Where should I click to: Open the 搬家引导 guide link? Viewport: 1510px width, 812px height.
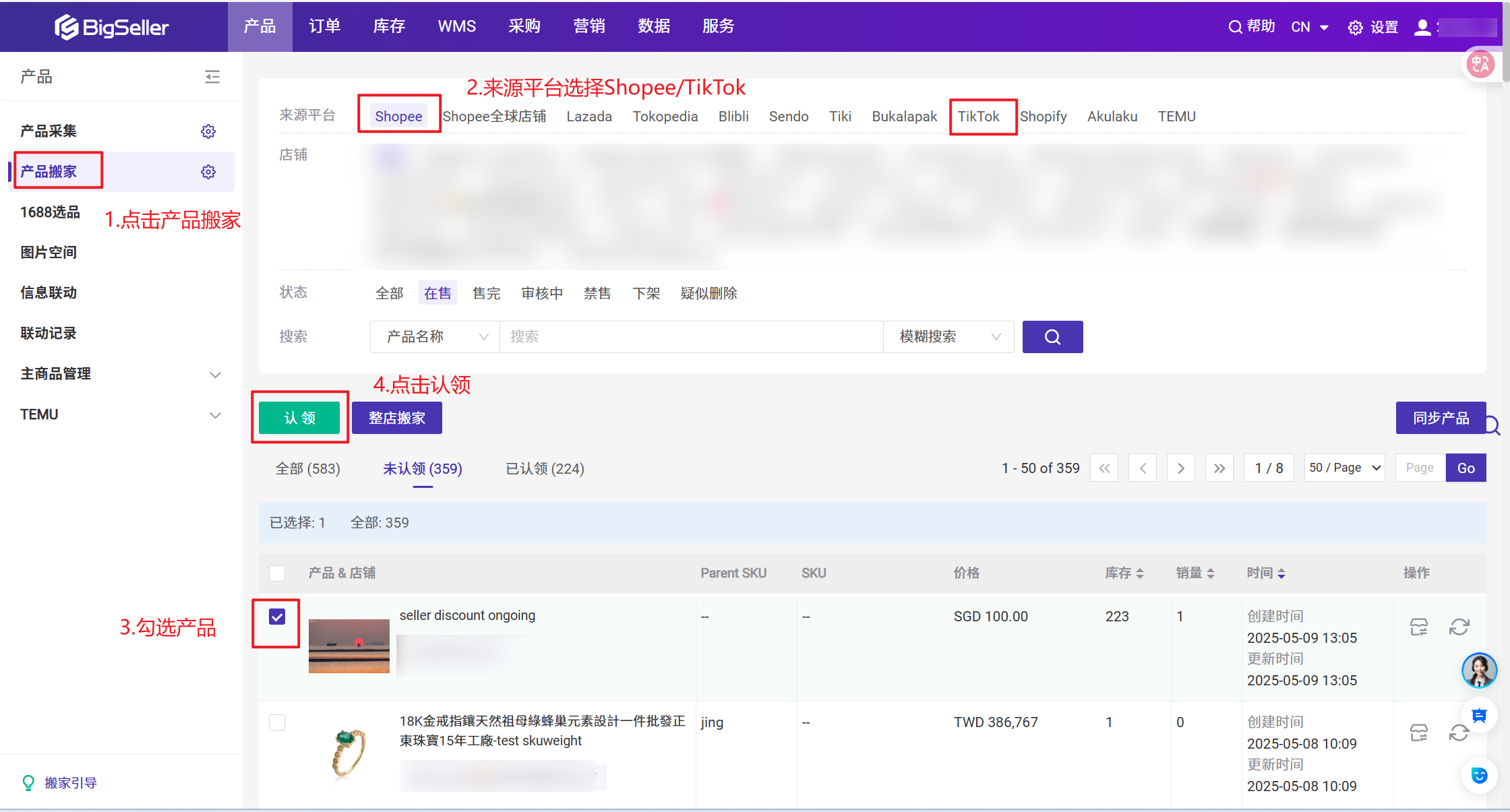coord(71,782)
